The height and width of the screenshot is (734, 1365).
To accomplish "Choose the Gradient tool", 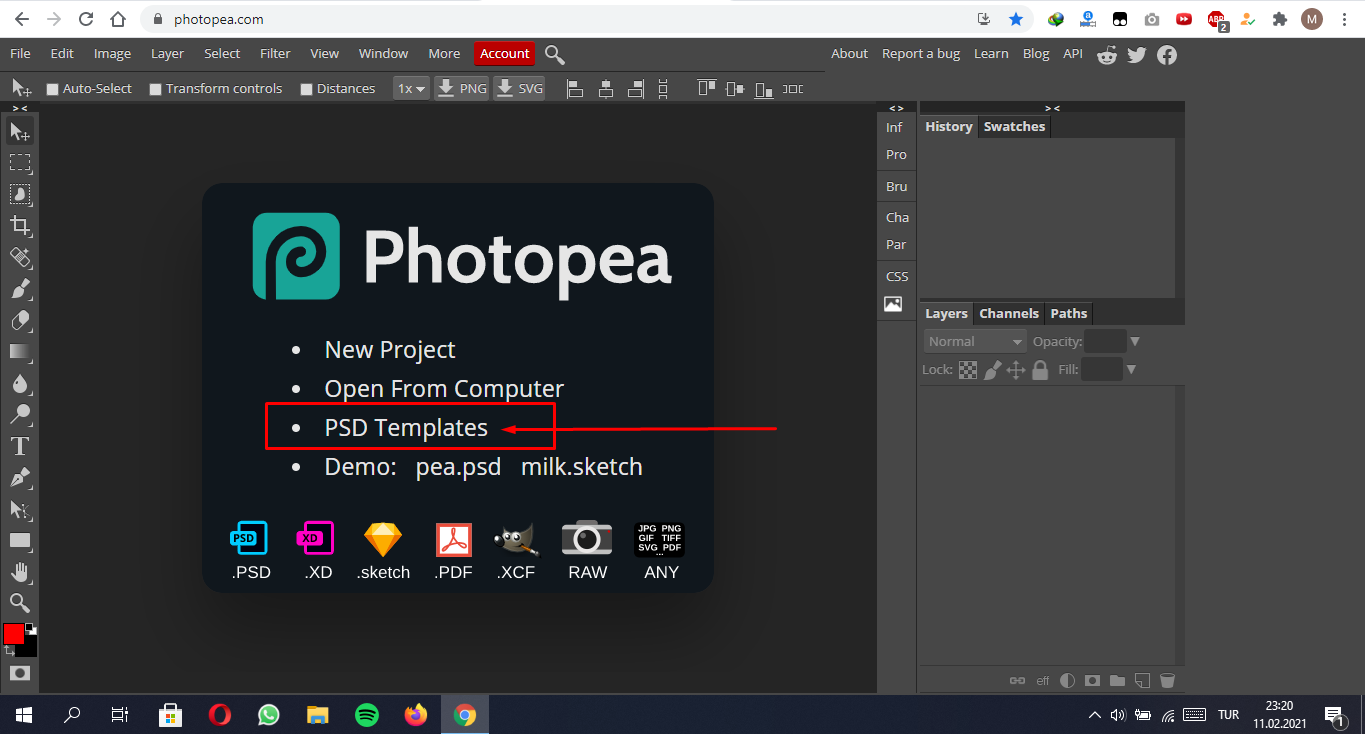I will tap(20, 352).
